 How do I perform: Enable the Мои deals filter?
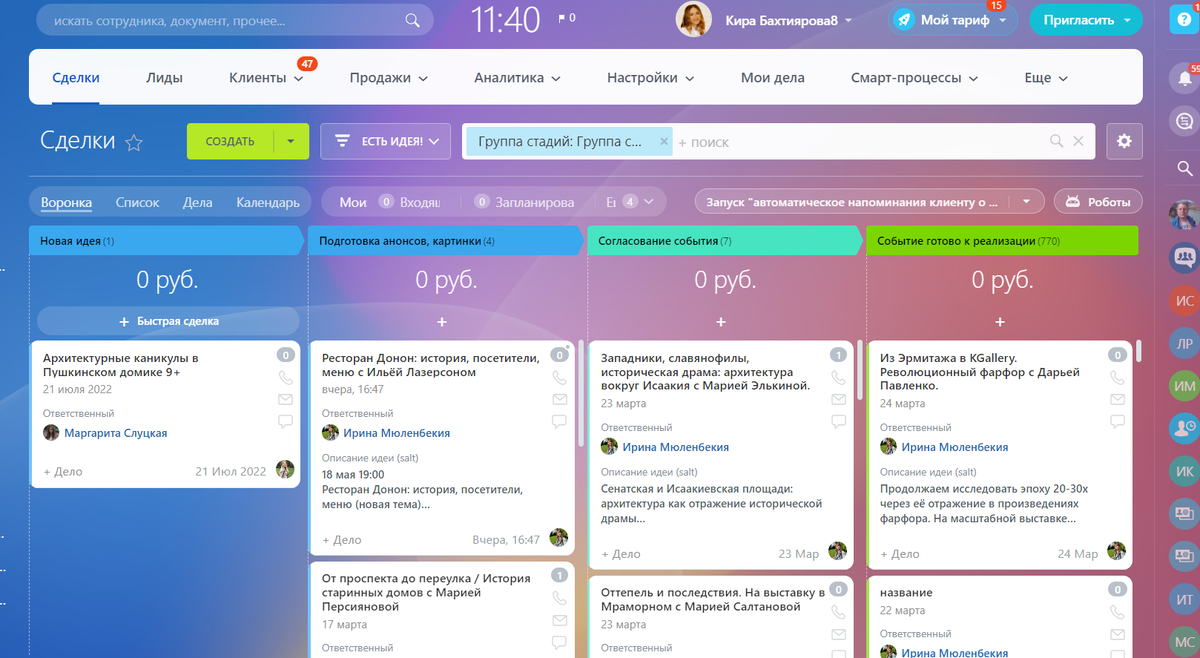pyautogui.click(x=352, y=201)
